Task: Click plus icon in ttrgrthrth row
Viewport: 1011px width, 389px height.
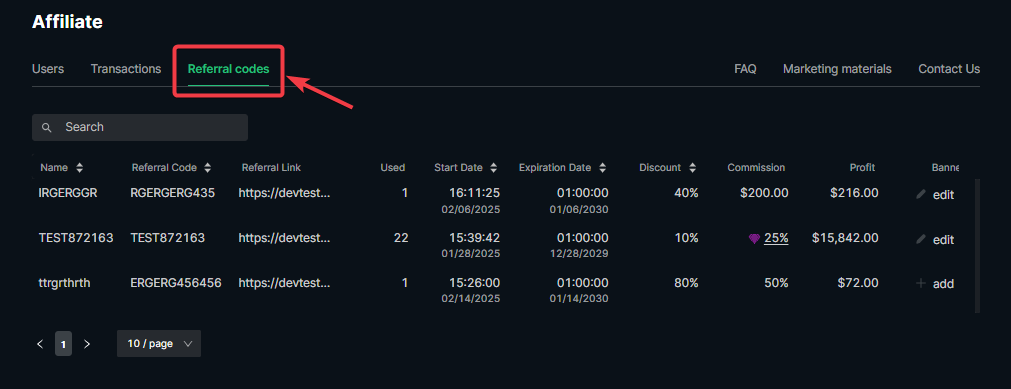Action: [x=921, y=283]
